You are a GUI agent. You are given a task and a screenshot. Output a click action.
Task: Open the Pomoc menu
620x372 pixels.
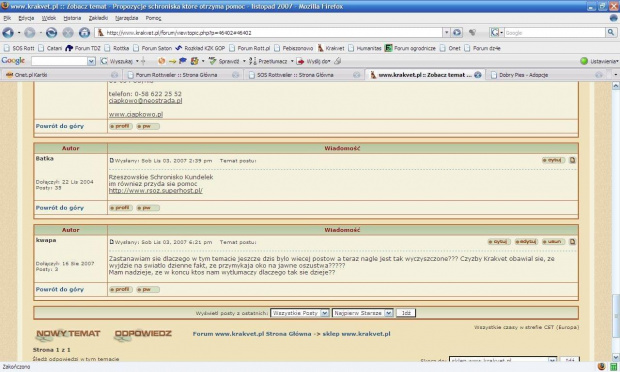pyautogui.click(x=153, y=18)
